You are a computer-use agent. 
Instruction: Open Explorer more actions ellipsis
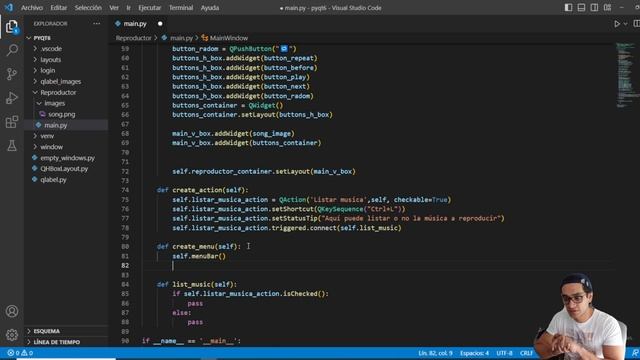(x=96, y=24)
